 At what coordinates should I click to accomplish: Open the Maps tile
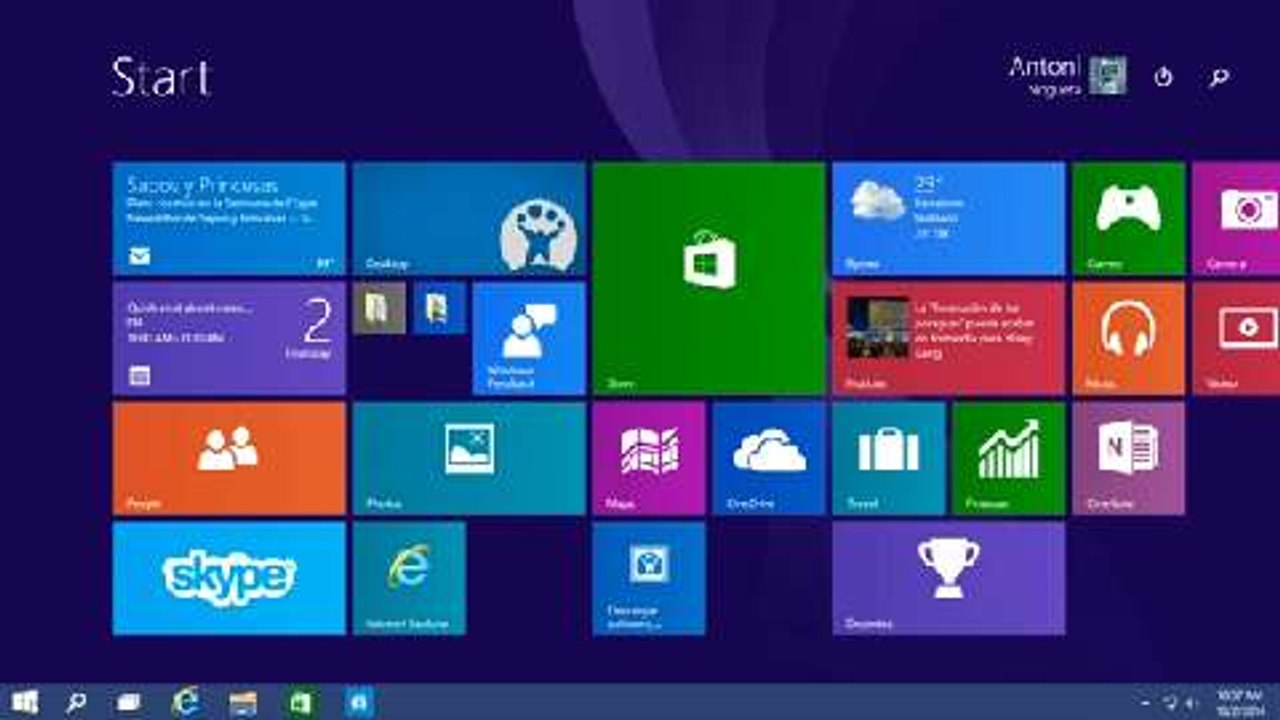point(649,459)
